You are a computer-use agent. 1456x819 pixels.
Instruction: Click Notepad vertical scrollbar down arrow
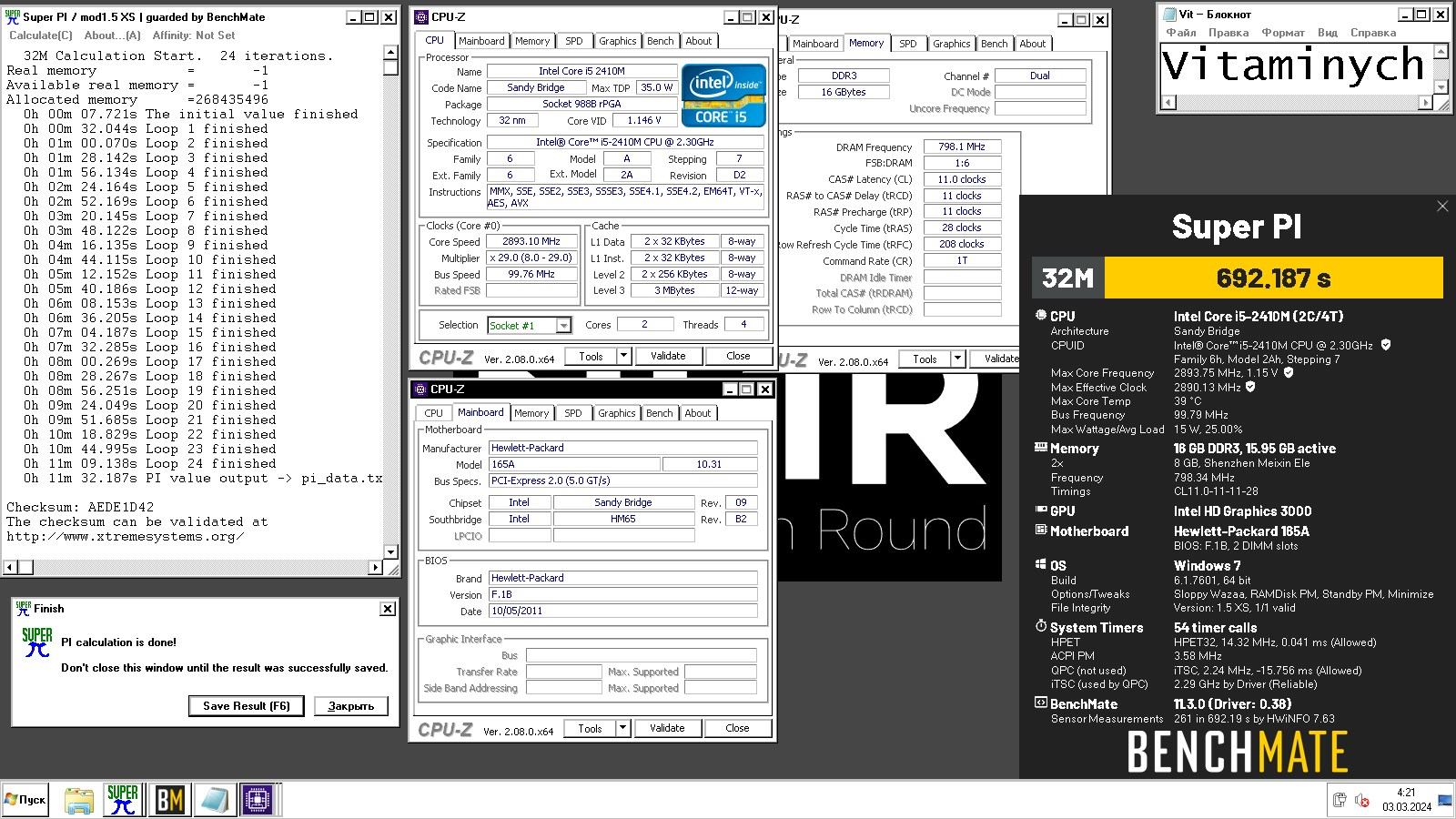(1441, 87)
